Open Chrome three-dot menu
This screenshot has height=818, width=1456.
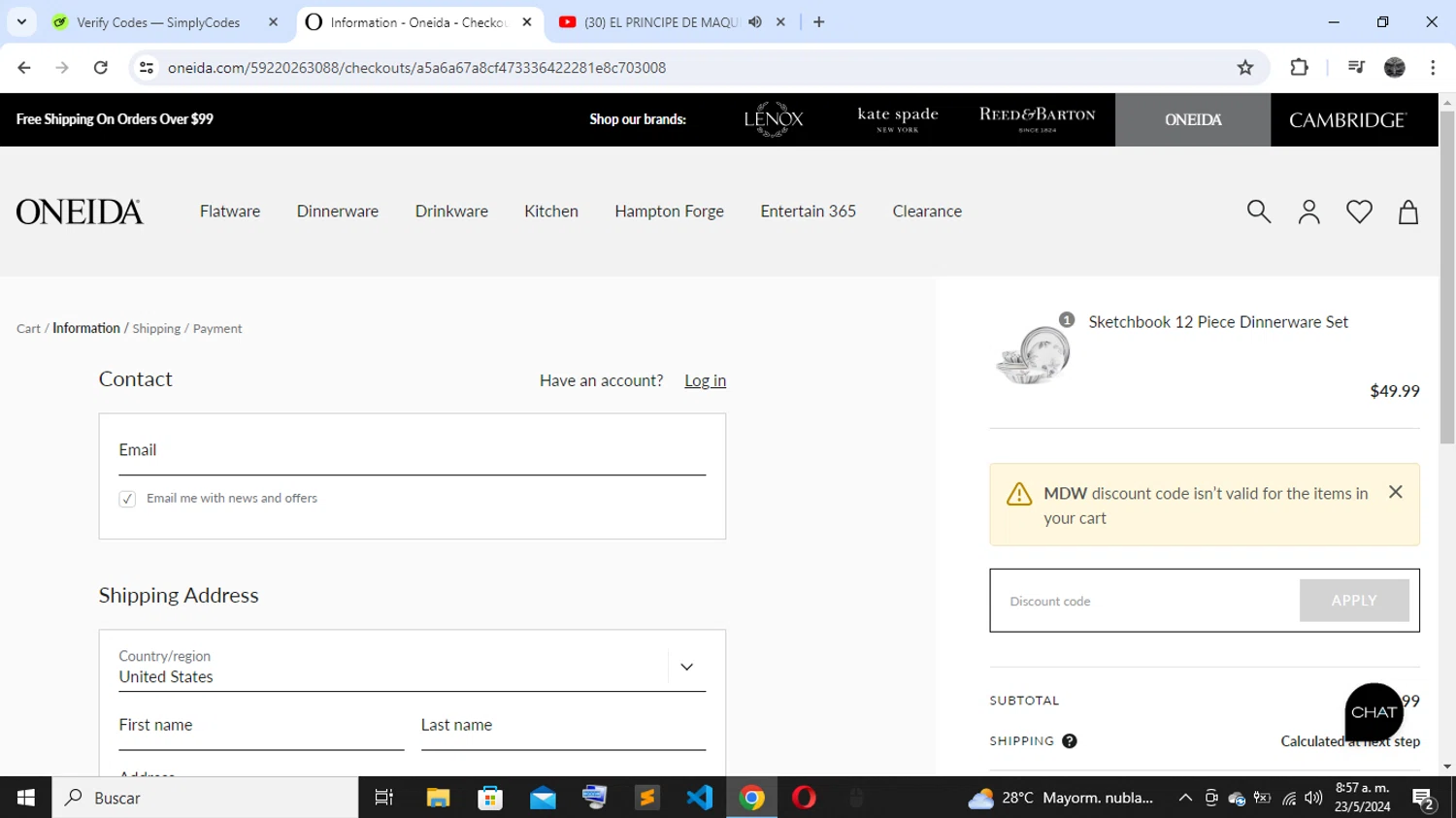point(1433,67)
